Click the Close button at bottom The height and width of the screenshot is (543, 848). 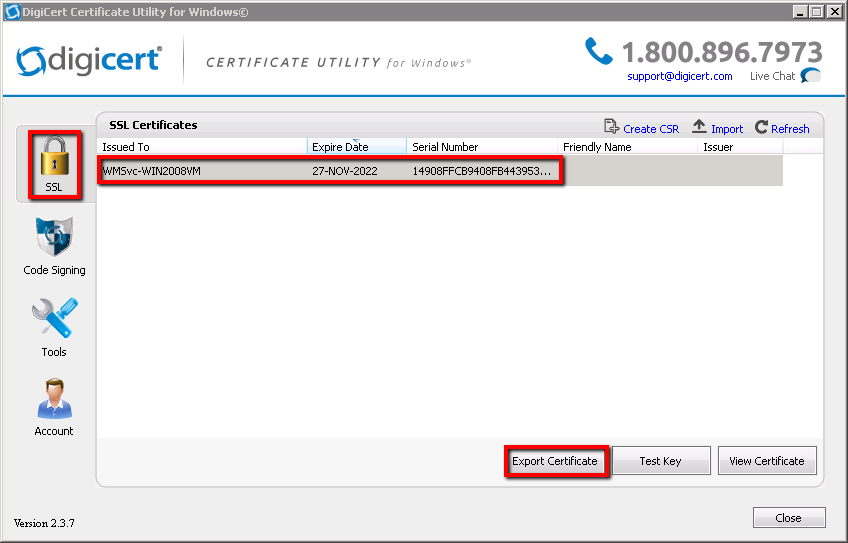point(788,518)
